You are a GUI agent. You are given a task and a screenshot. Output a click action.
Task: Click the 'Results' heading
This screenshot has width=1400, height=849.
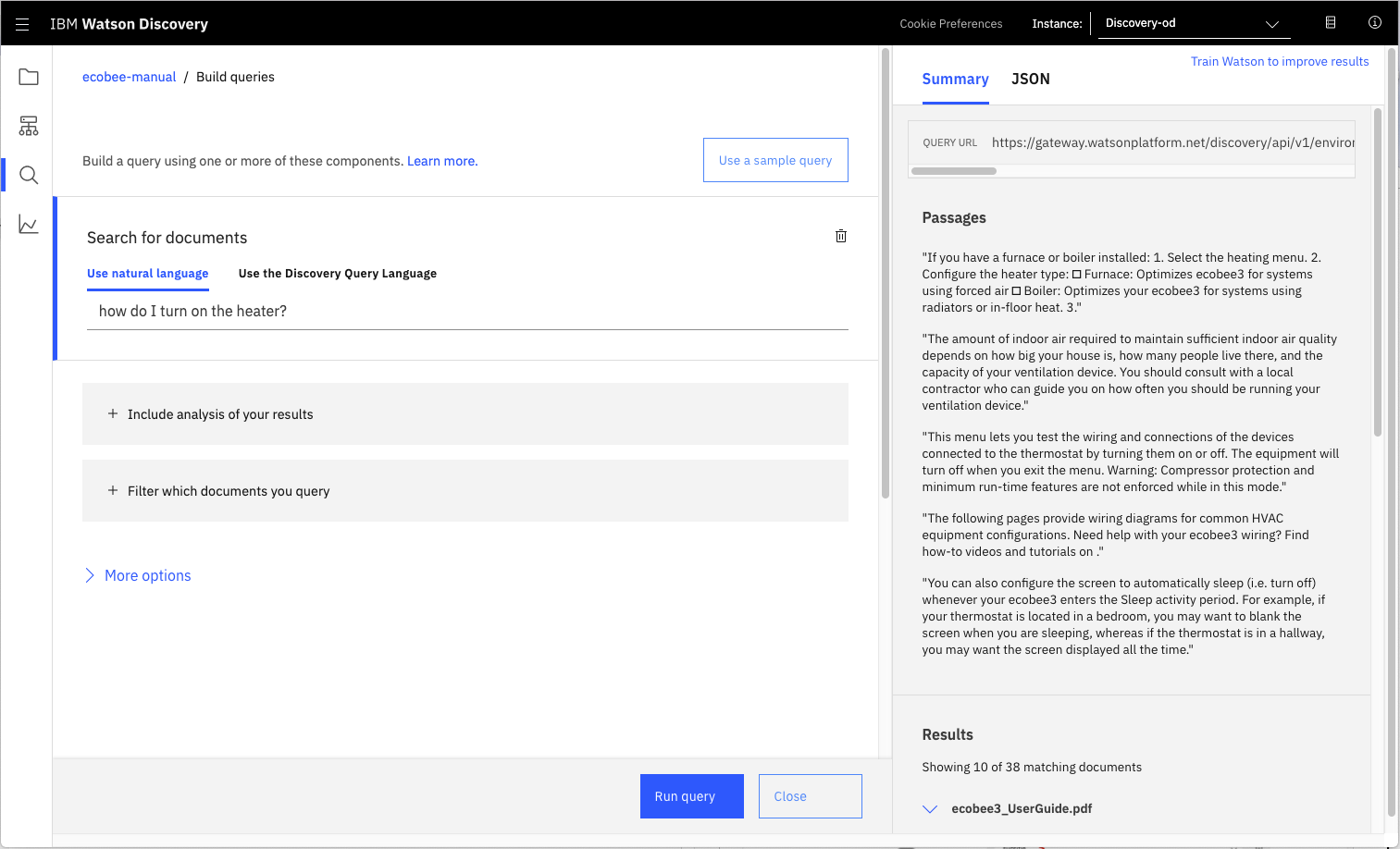pyautogui.click(x=948, y=735)
